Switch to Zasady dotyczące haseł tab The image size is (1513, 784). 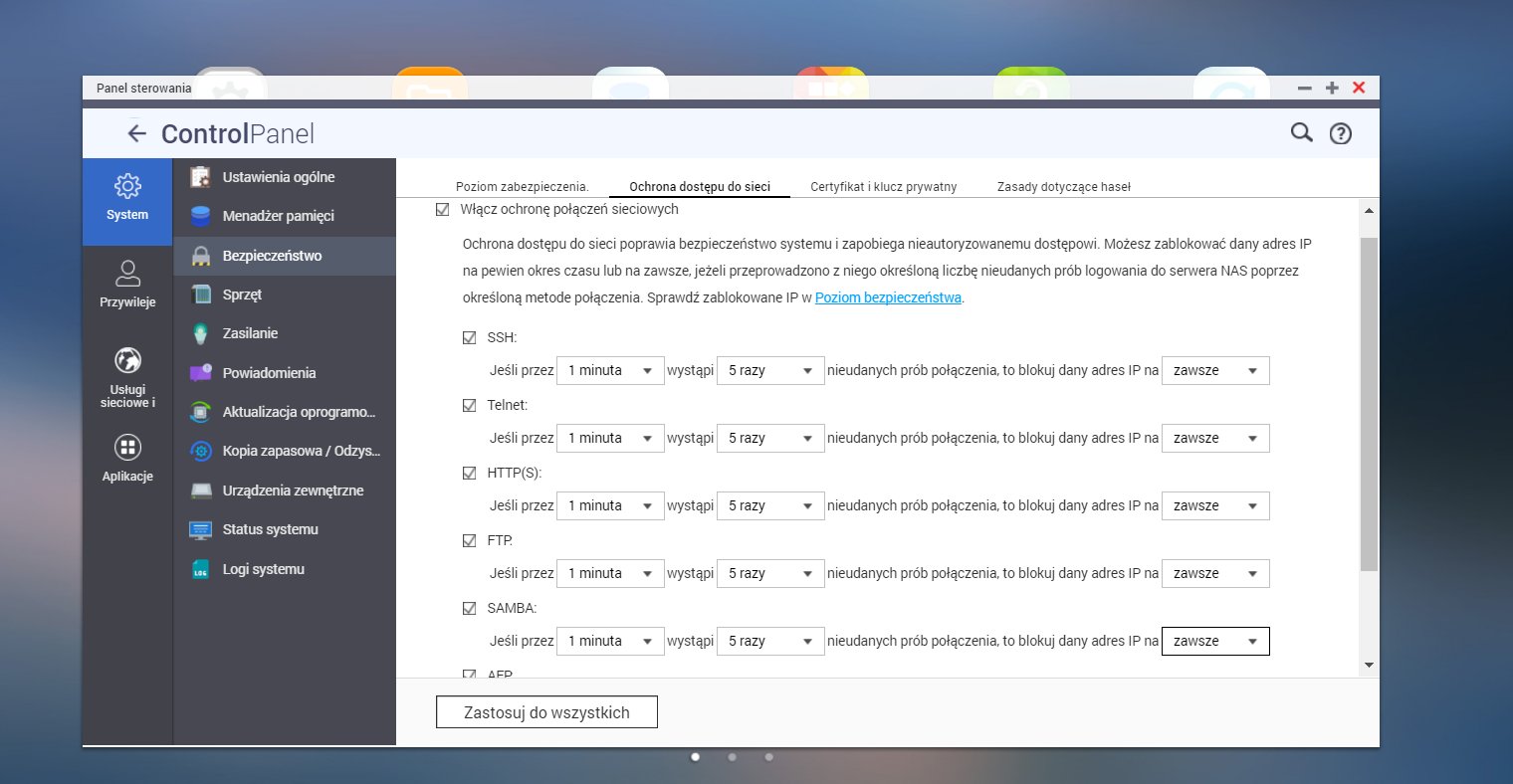(1064, 187)
